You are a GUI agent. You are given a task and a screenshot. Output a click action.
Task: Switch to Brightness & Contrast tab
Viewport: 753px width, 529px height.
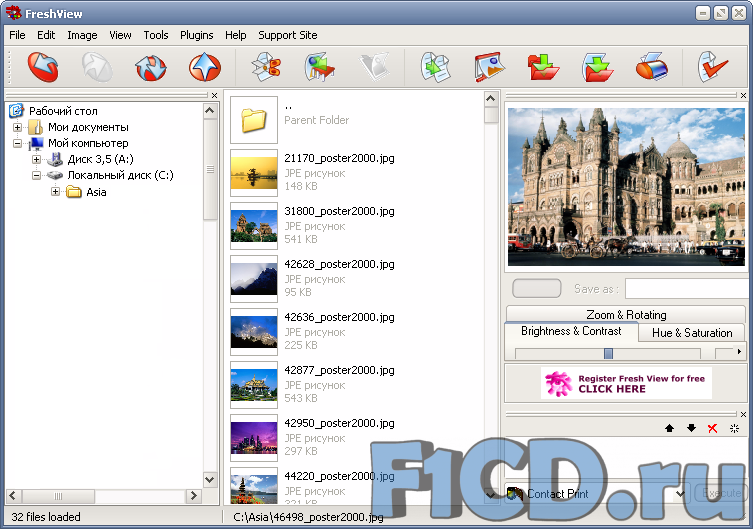click(x=571, y=331)
